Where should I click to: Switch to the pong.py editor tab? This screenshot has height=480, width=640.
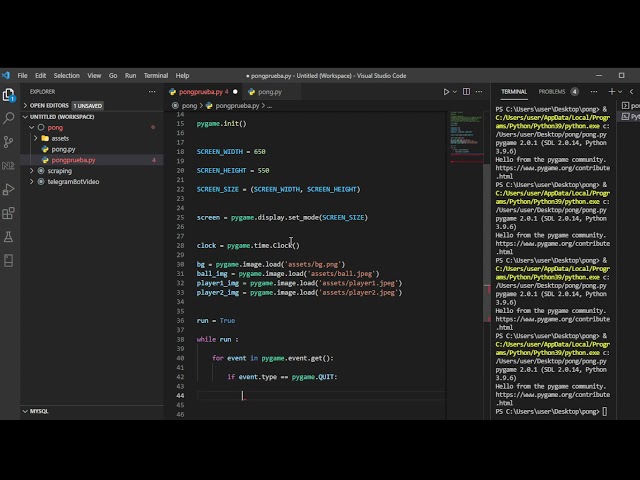point(271,92)
